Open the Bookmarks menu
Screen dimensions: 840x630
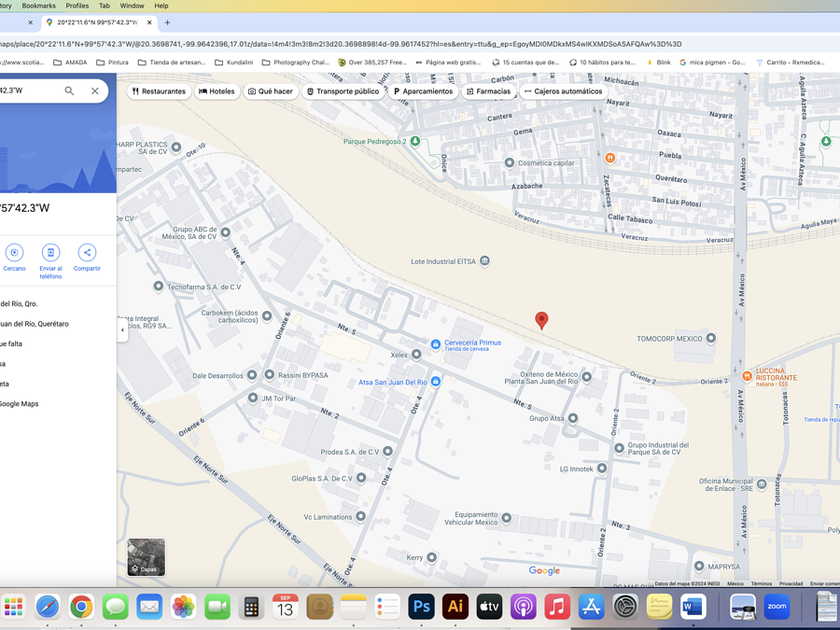pyautogui.click(x=39, y=5)
